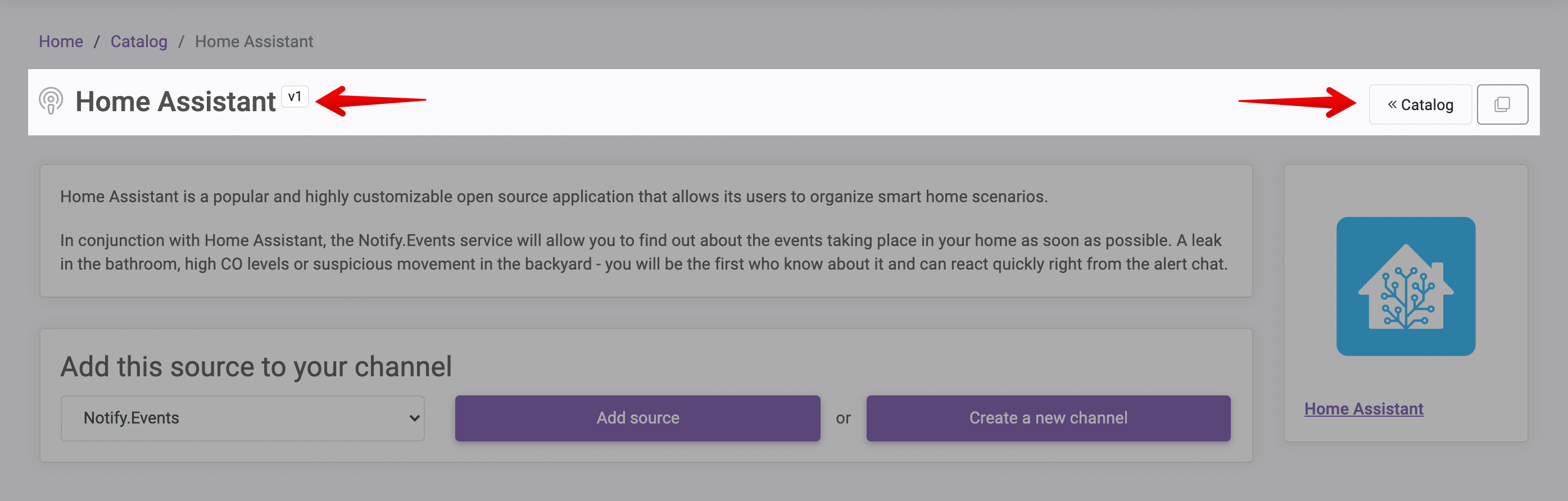This screenshot has height=501, width=1568.
Task: Click Create a new channel button
Action: pyautogui.click(x=1048, y=418)
